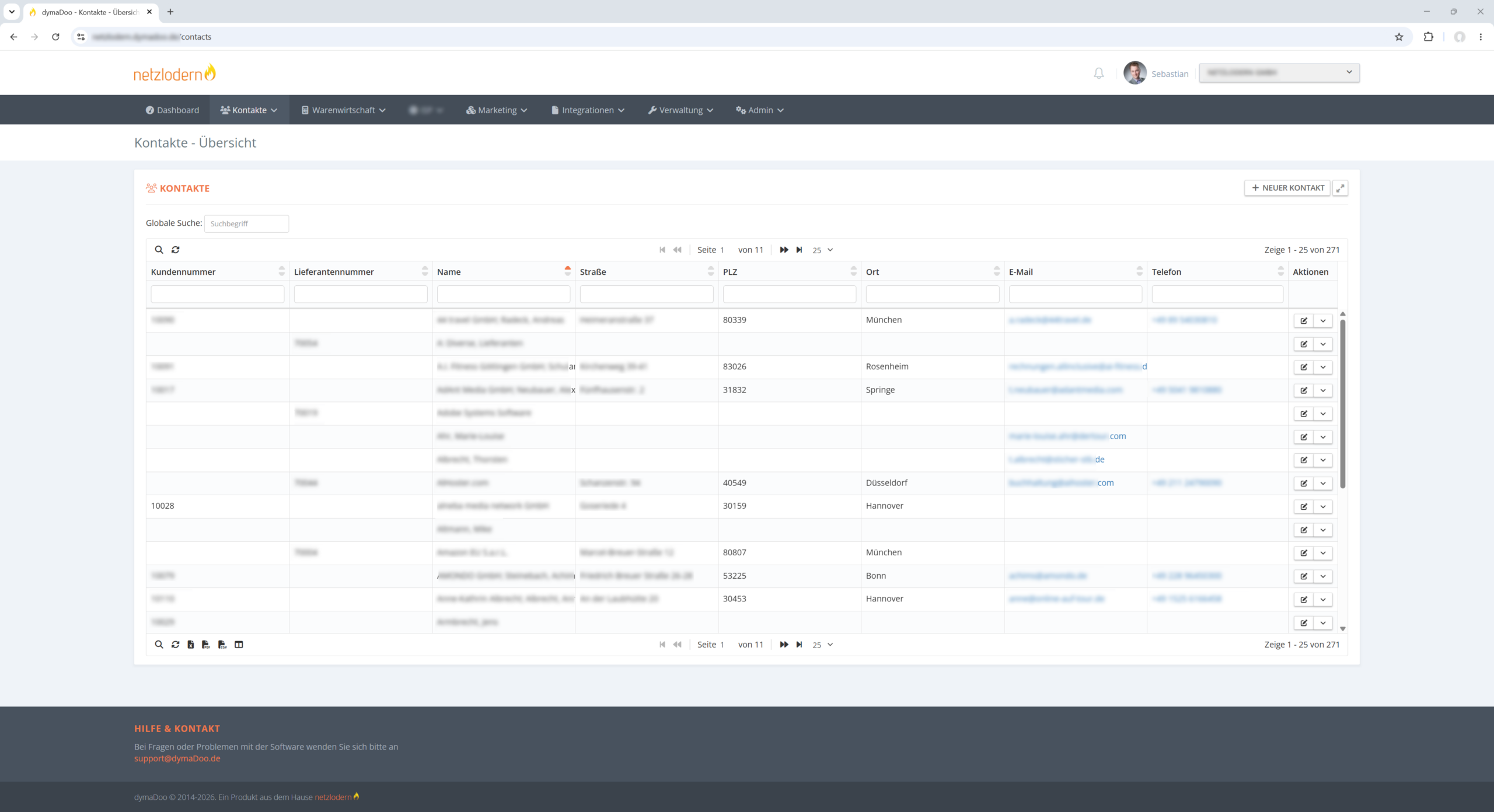Focus the Name column filter field

(x=503, y=294)
